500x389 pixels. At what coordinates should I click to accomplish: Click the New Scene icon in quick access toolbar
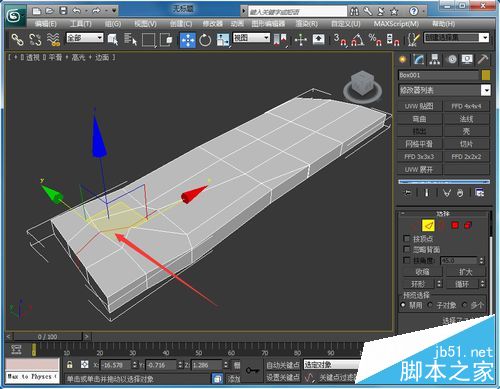36,11
